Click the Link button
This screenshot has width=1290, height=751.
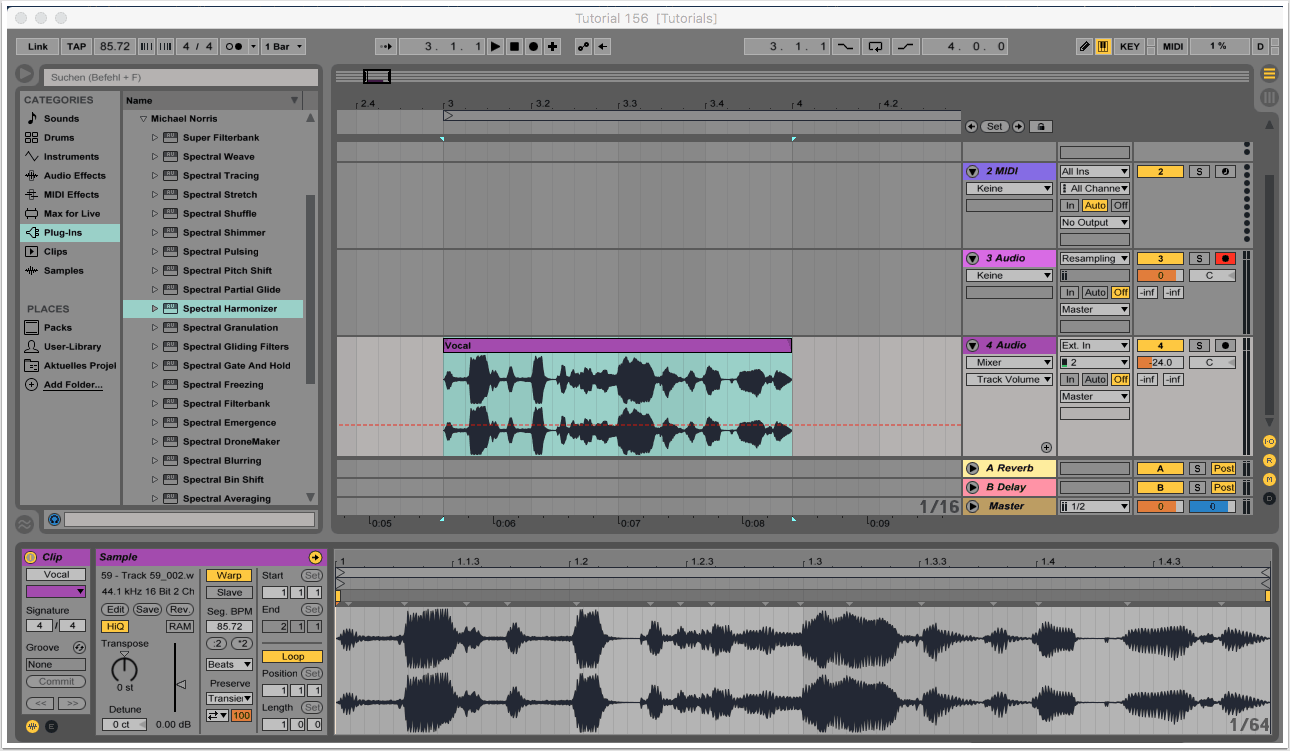point(38,46)
